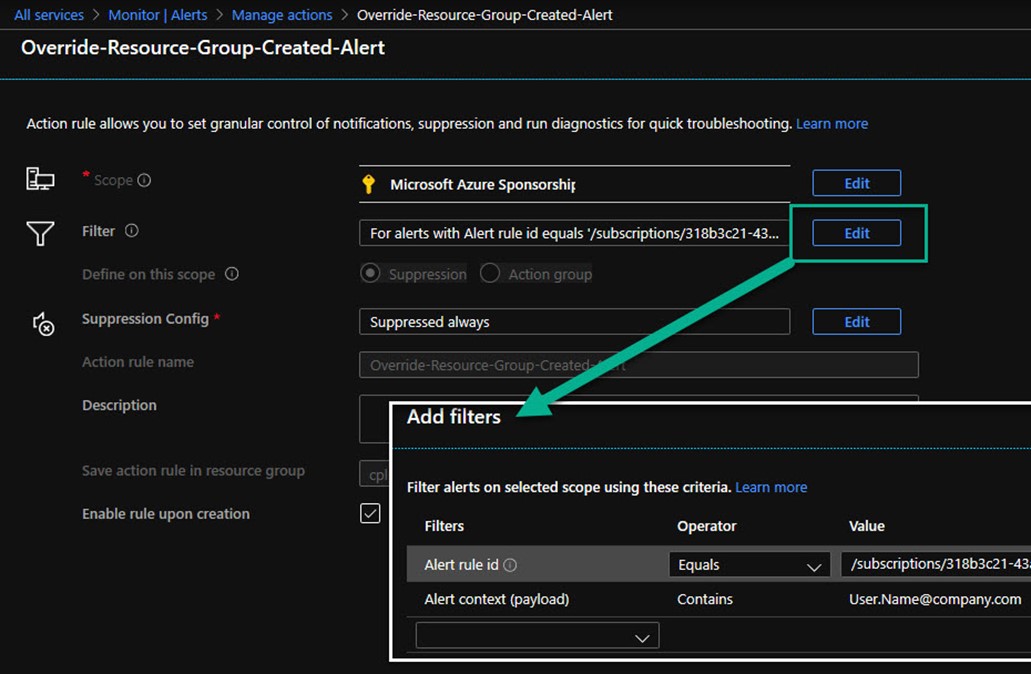Go to Monitor | Alerts breadcrumb
Viewport: 1031px width, 674px height.
tap(157, 15)
